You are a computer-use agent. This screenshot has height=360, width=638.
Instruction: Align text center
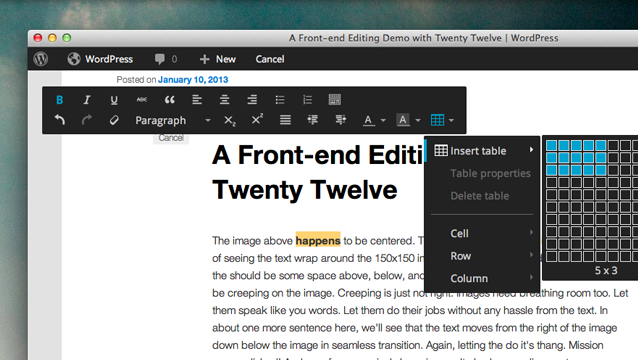[x=224, y=100]
